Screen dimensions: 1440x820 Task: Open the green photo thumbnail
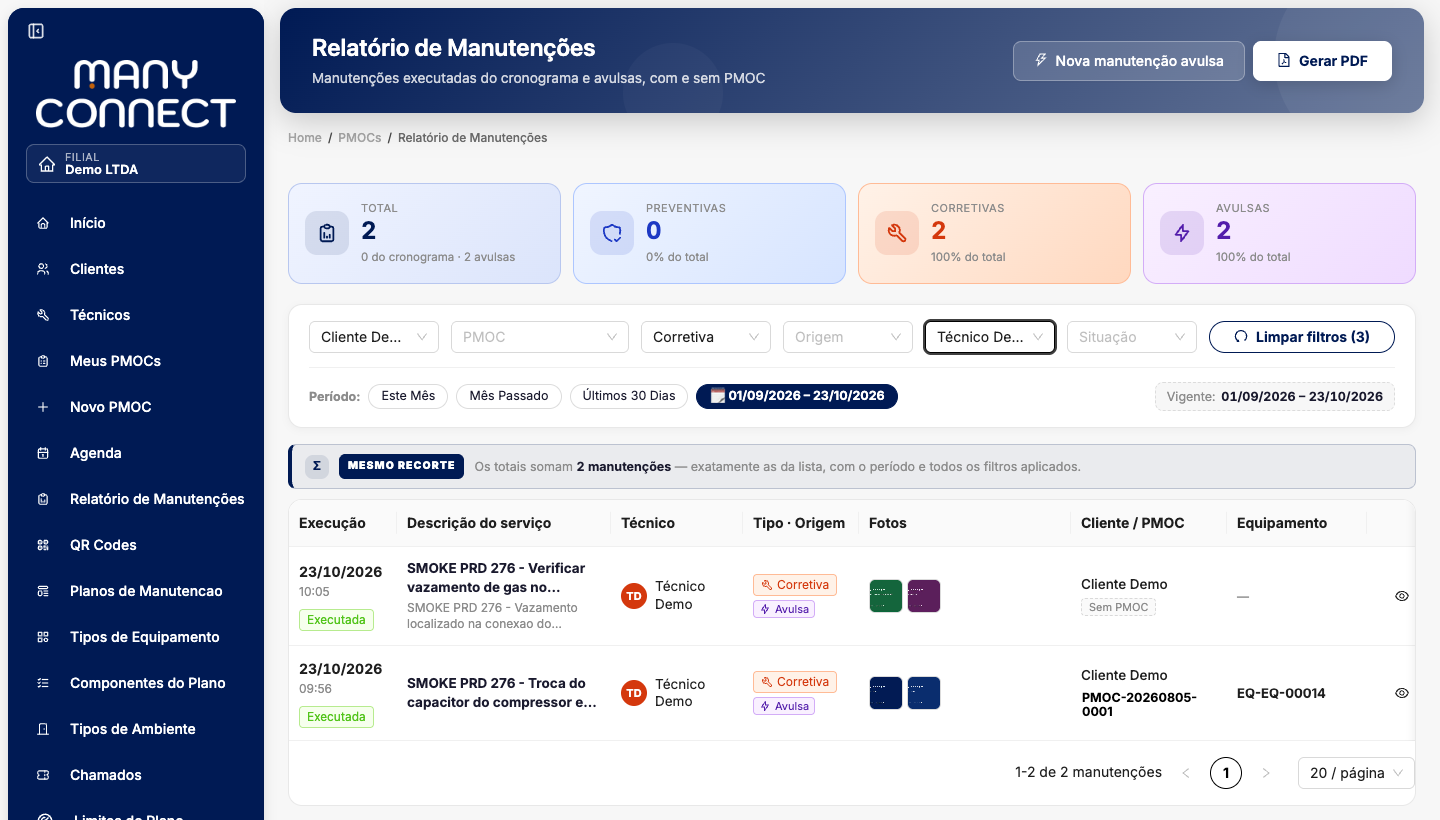point(886,596)
